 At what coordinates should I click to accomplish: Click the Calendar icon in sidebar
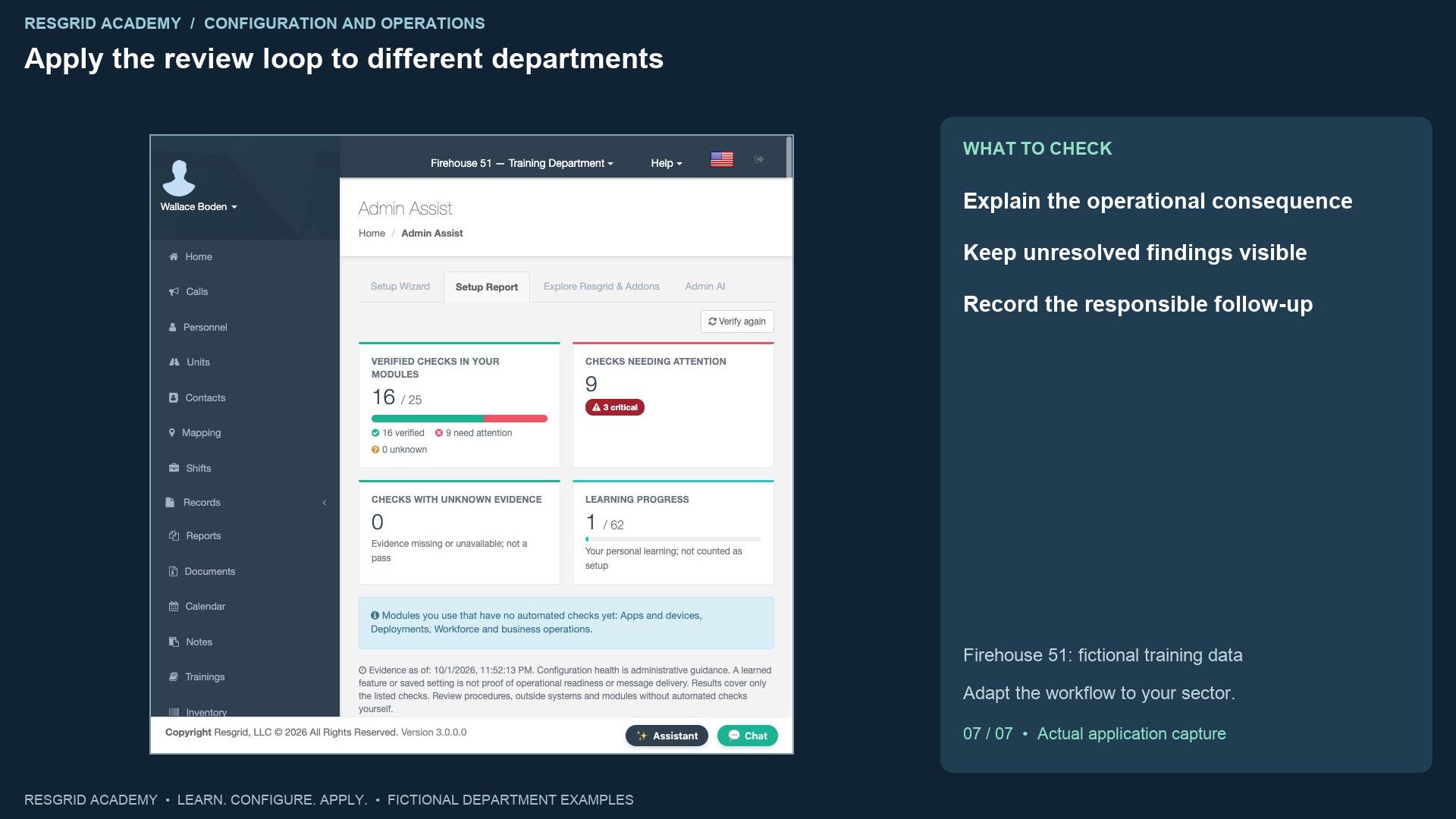click(x=173, y=607)
